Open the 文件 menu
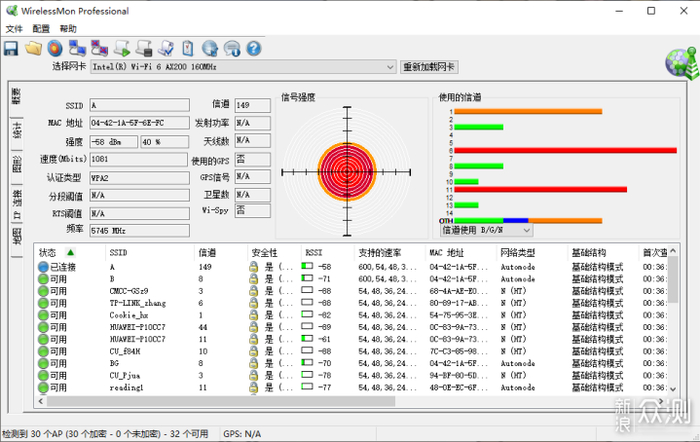 (14, 29)
